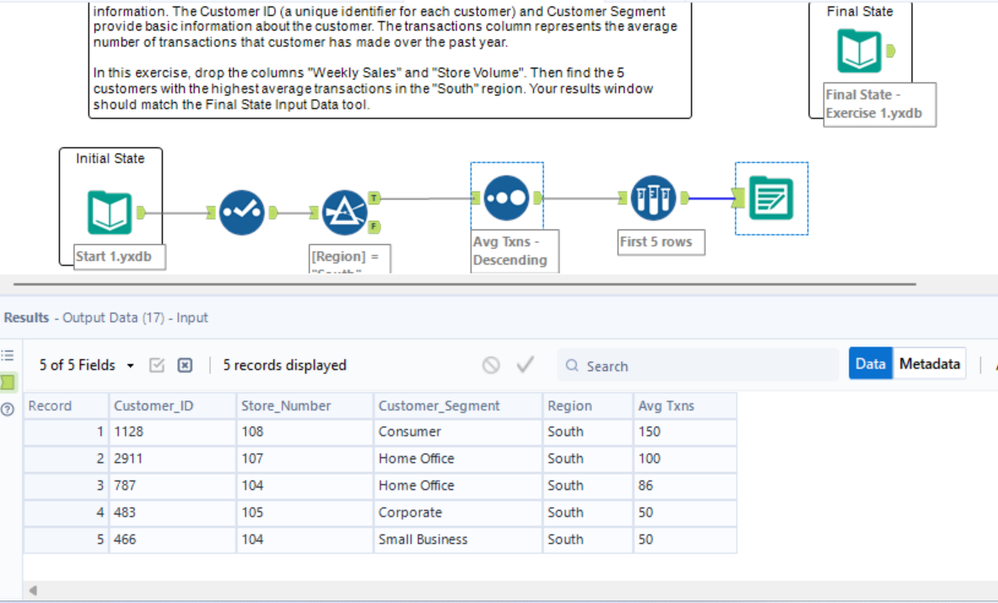Switch to the Metadata view
The image size is (998, 603).
(x=929, y=364)
